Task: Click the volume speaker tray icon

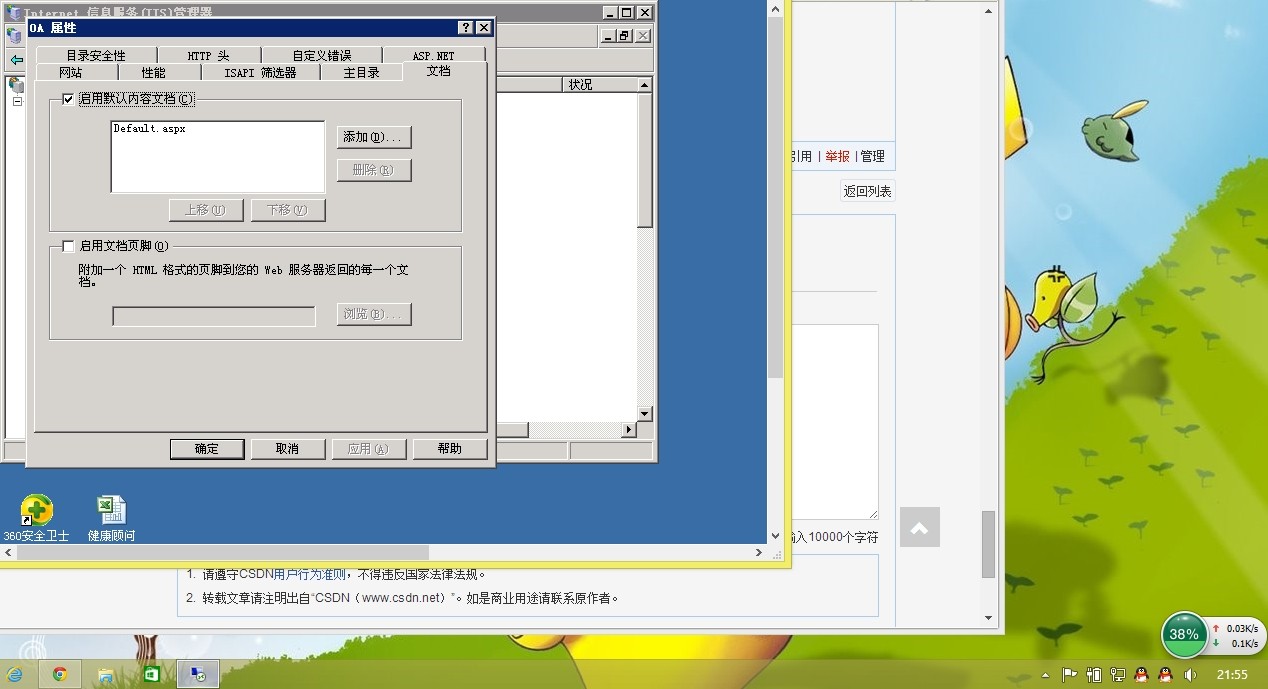Action: 1190,675
